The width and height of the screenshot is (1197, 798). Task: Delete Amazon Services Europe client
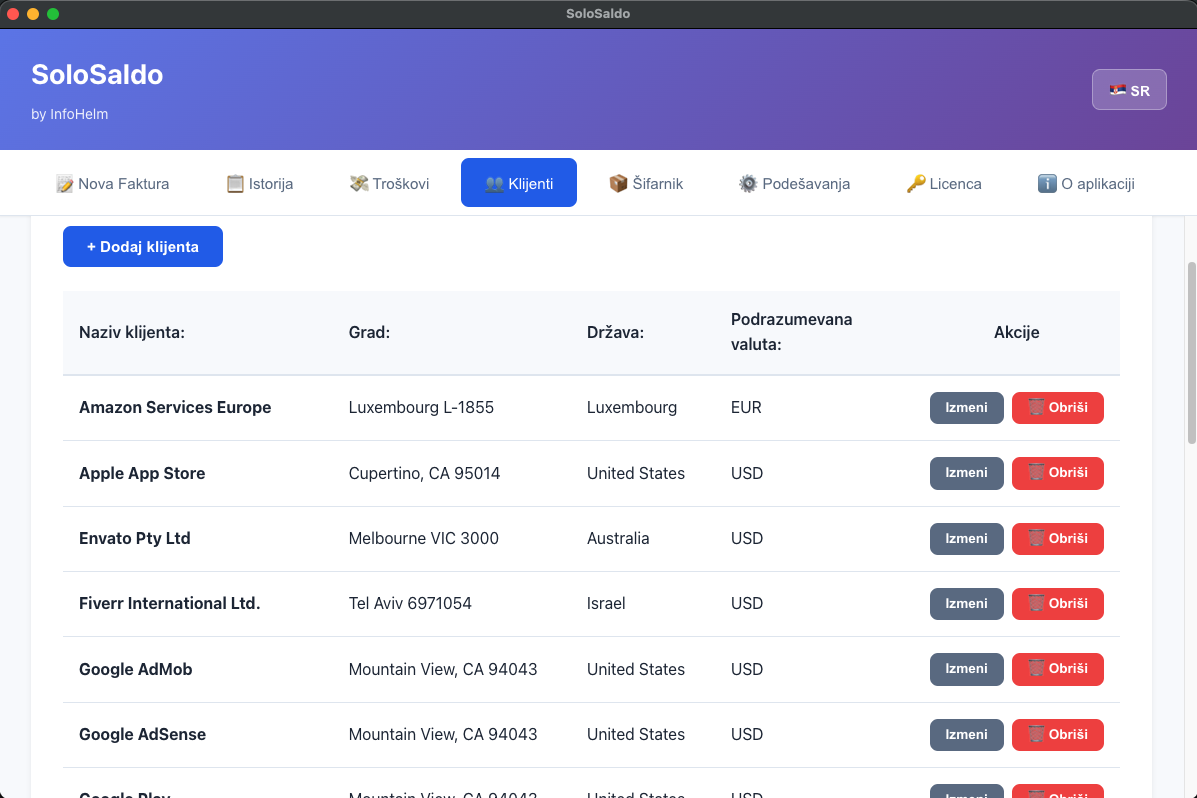1057,408
